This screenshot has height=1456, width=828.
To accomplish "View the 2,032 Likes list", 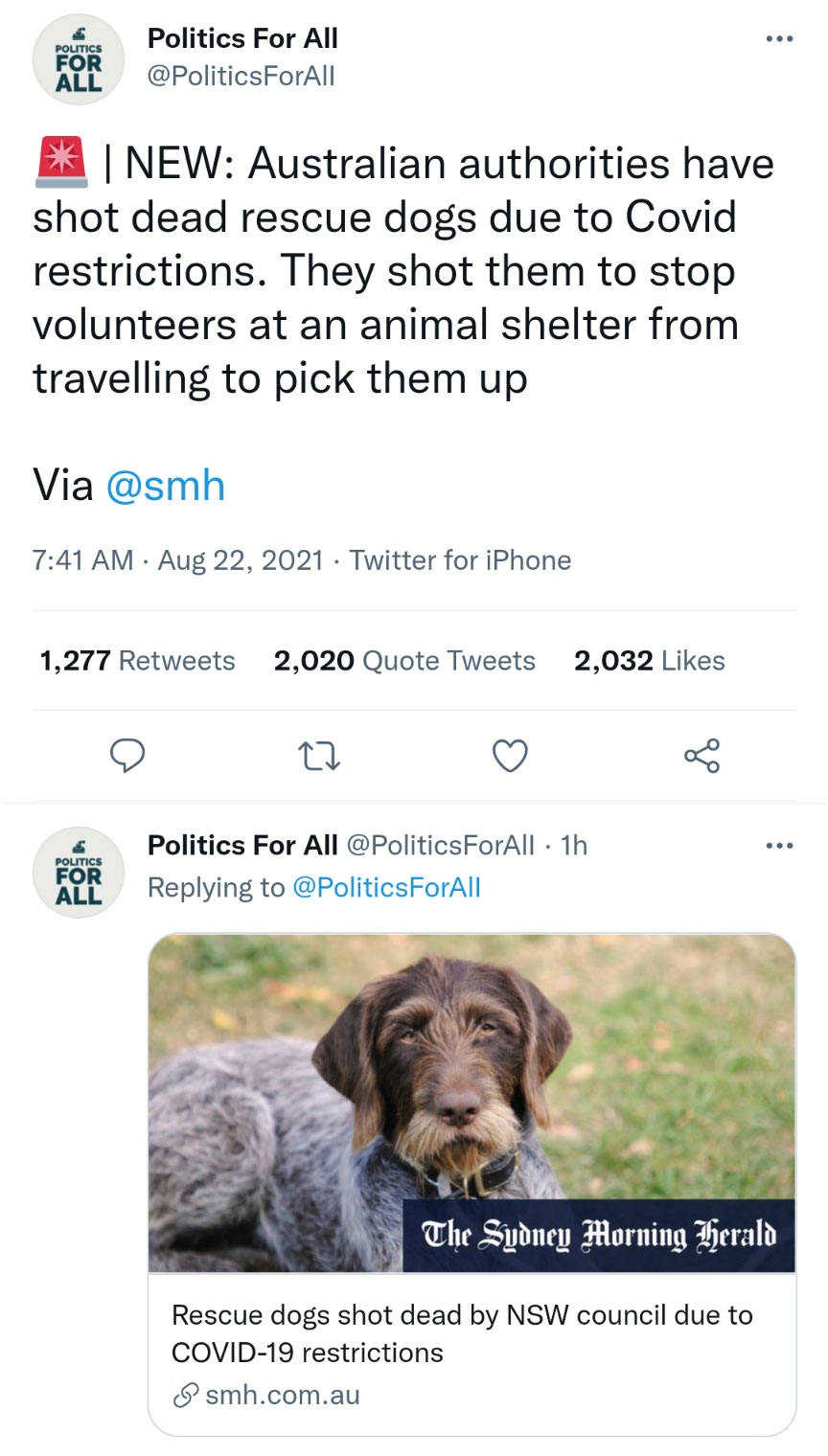I will [x=649, y=661].
